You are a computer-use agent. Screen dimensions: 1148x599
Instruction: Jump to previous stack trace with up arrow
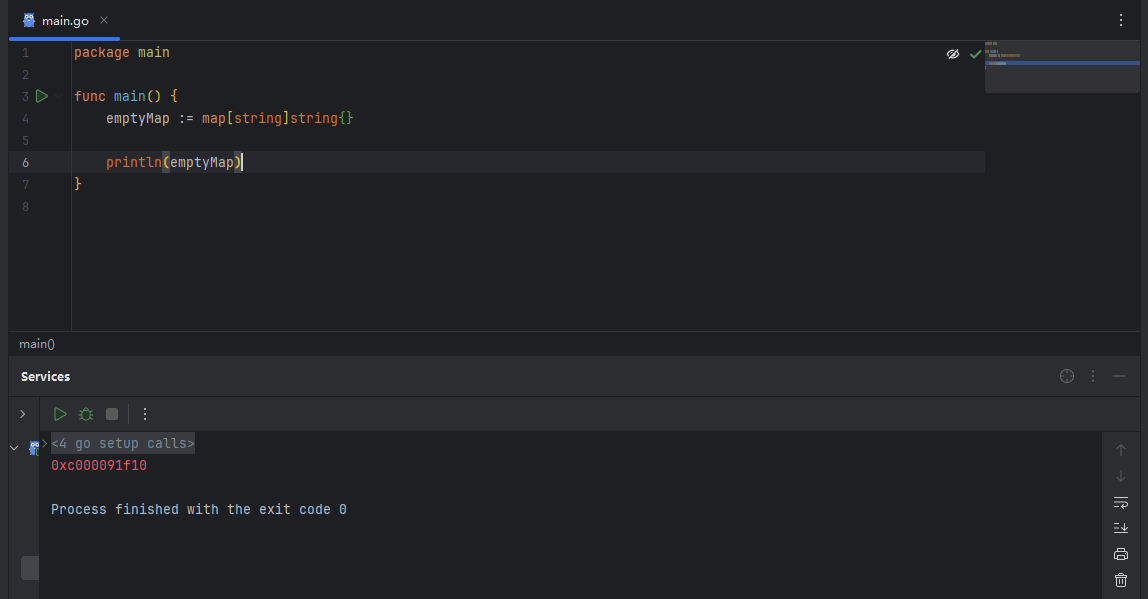[x=1121, y=450]
